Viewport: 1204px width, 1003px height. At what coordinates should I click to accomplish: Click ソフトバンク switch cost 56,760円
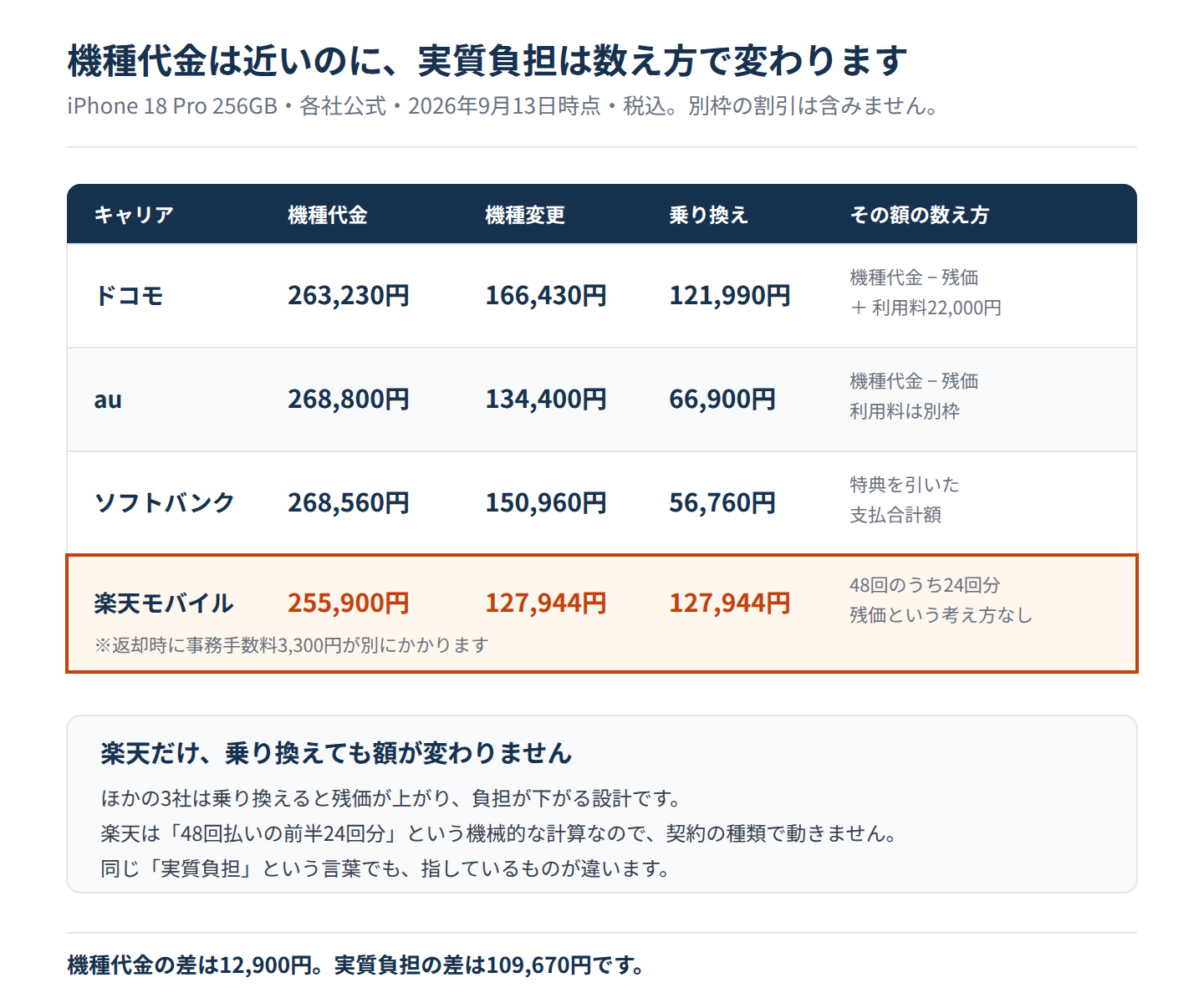coord(722,502)
